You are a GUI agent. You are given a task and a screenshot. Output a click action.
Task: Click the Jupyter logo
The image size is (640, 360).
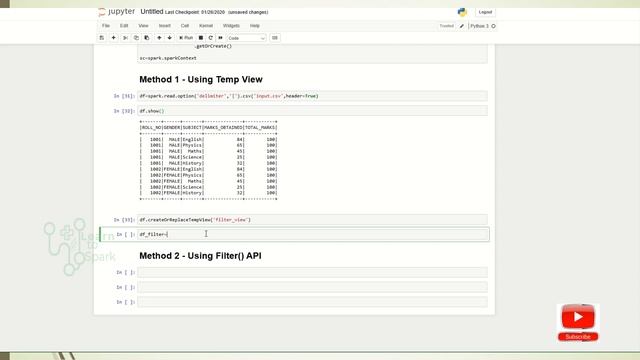[x=117, y=12]
